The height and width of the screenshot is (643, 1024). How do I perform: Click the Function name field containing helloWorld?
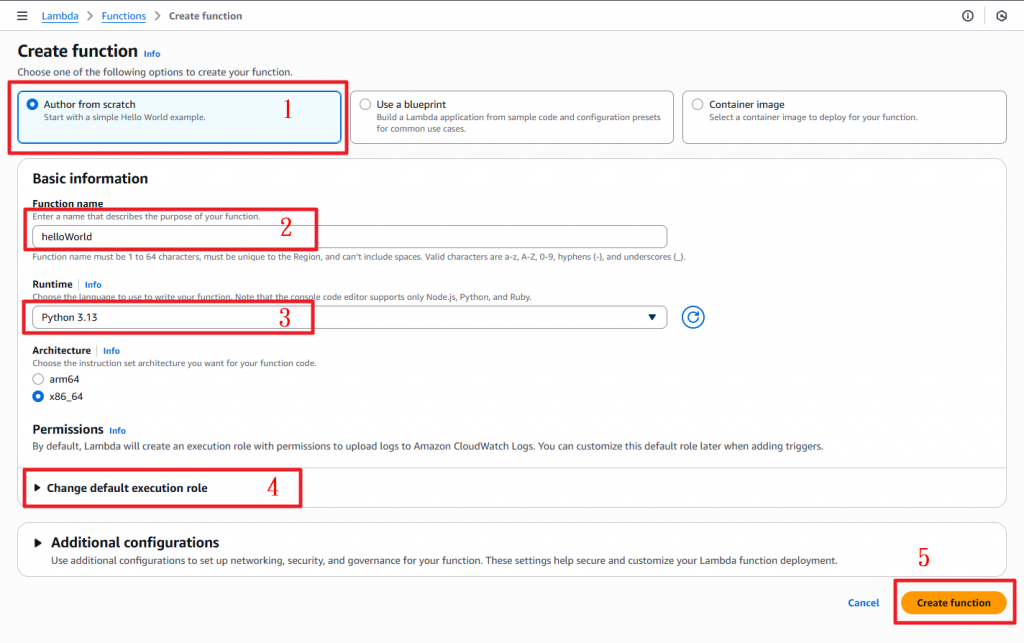pyautogui.click(x=349, y=236)
